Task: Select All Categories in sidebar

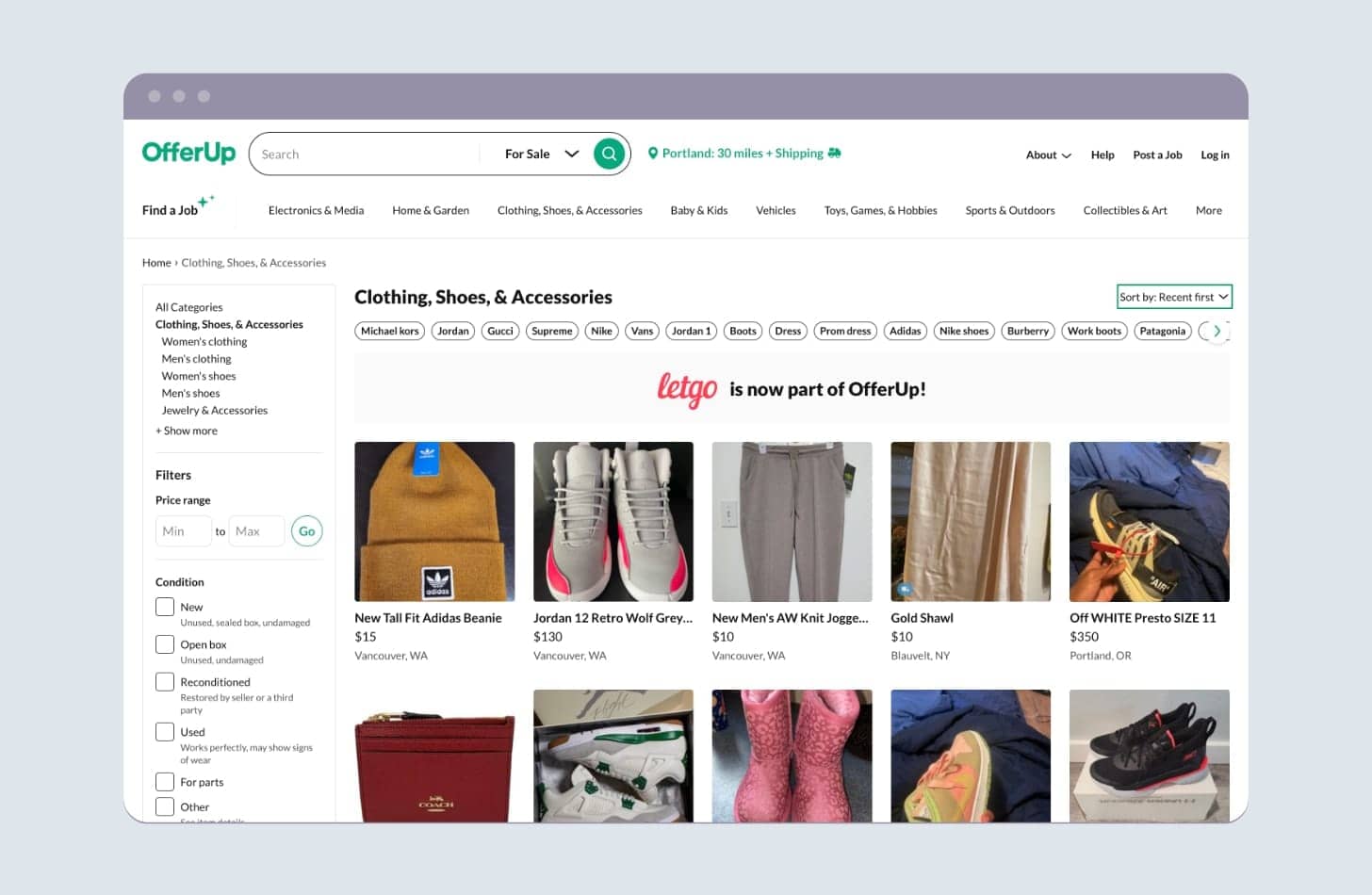Action: [188, 307]
